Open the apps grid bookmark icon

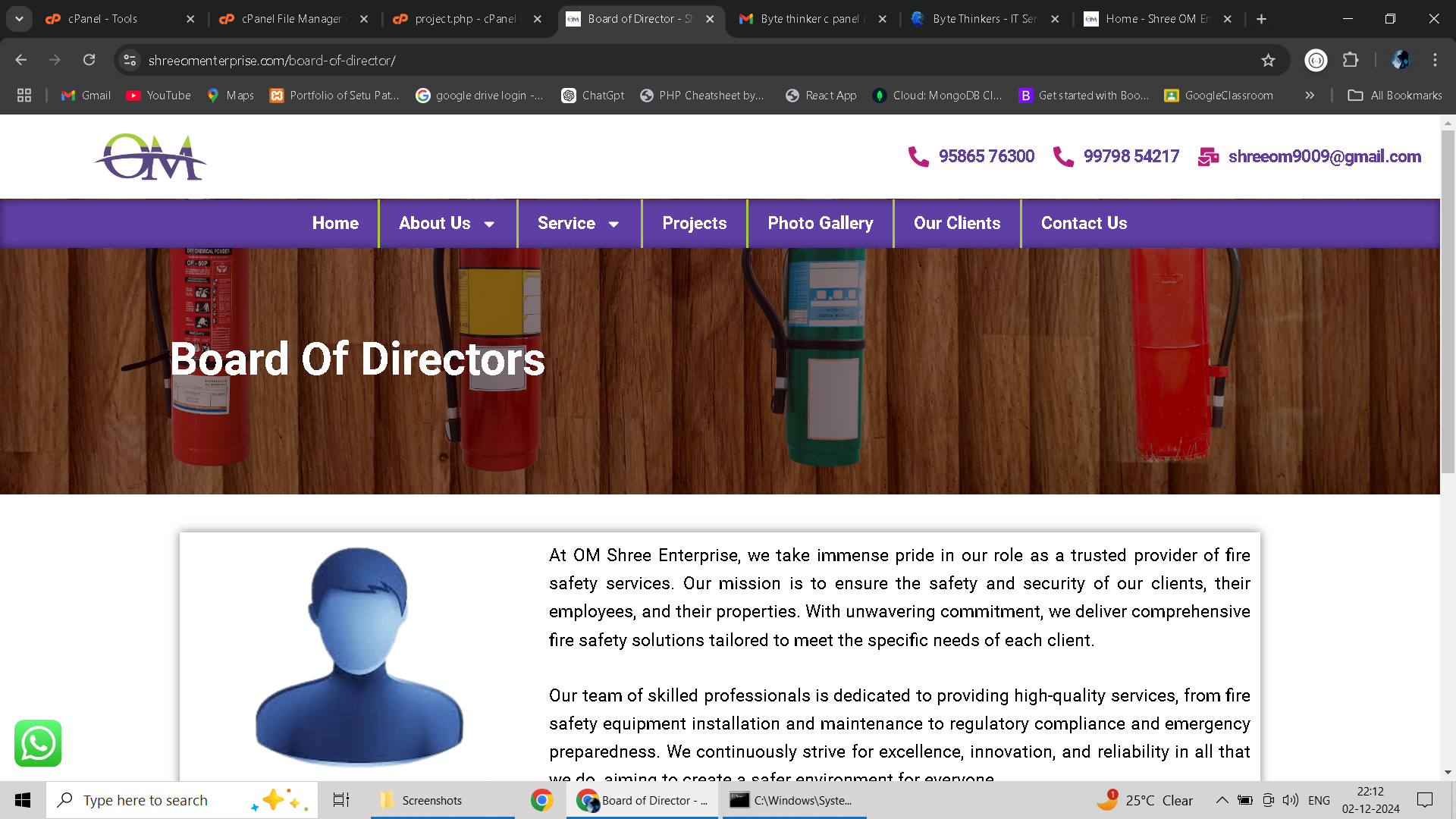[24, 96]
